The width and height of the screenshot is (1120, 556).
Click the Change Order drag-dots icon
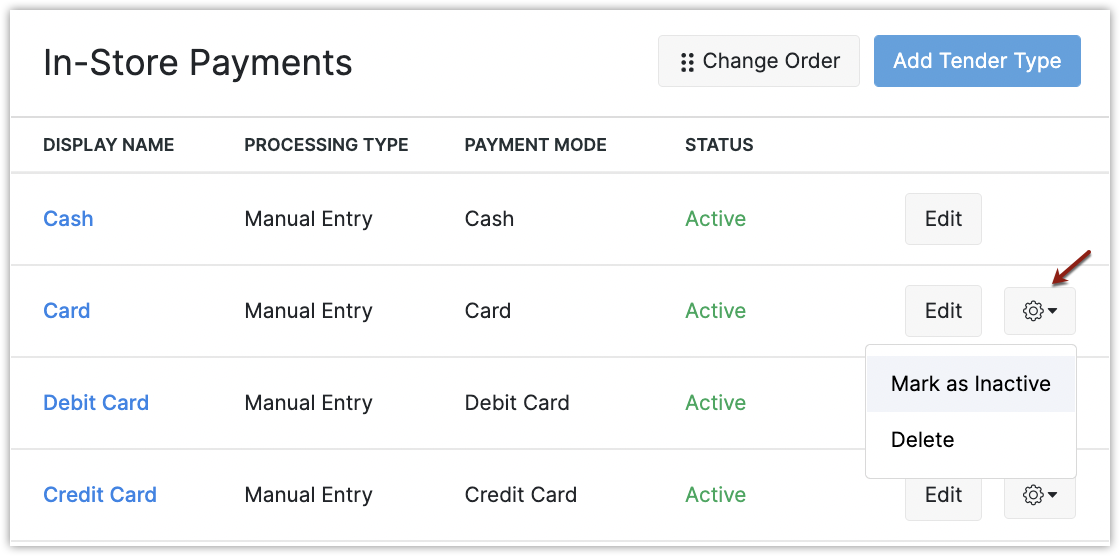(687, 62)
